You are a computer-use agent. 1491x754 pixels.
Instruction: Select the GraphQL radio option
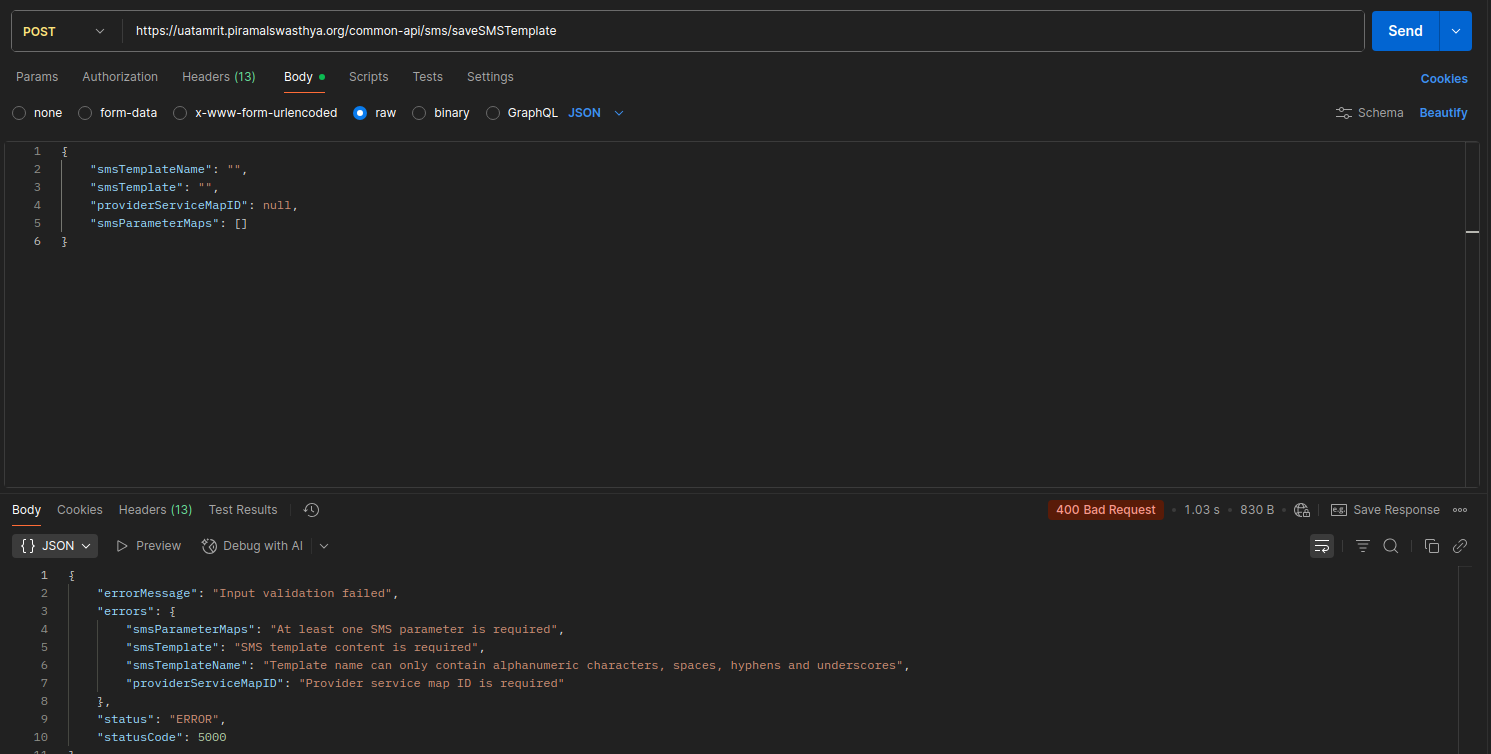(x=493, y=113)
